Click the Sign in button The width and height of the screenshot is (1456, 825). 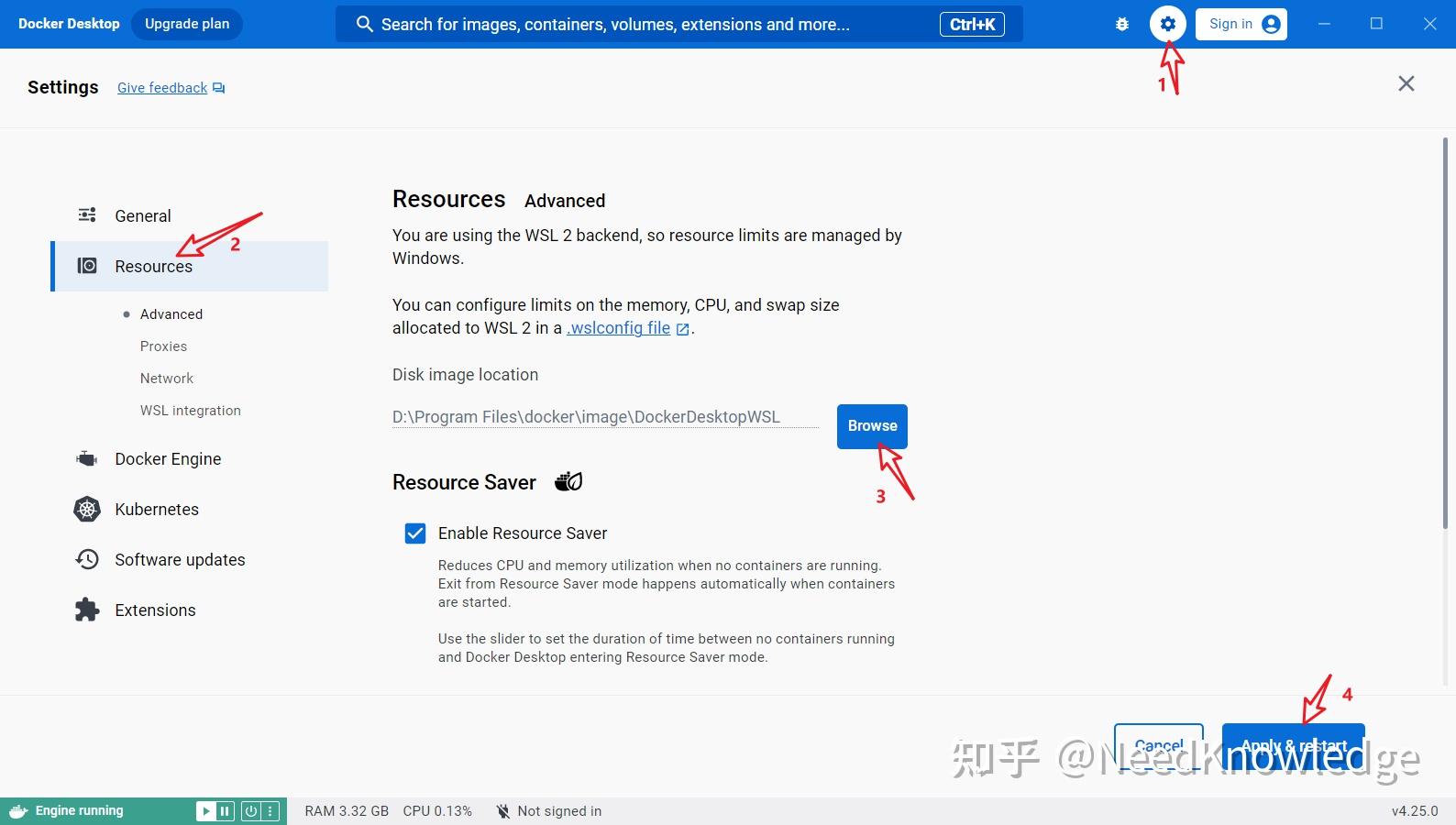click(1241, 25)
